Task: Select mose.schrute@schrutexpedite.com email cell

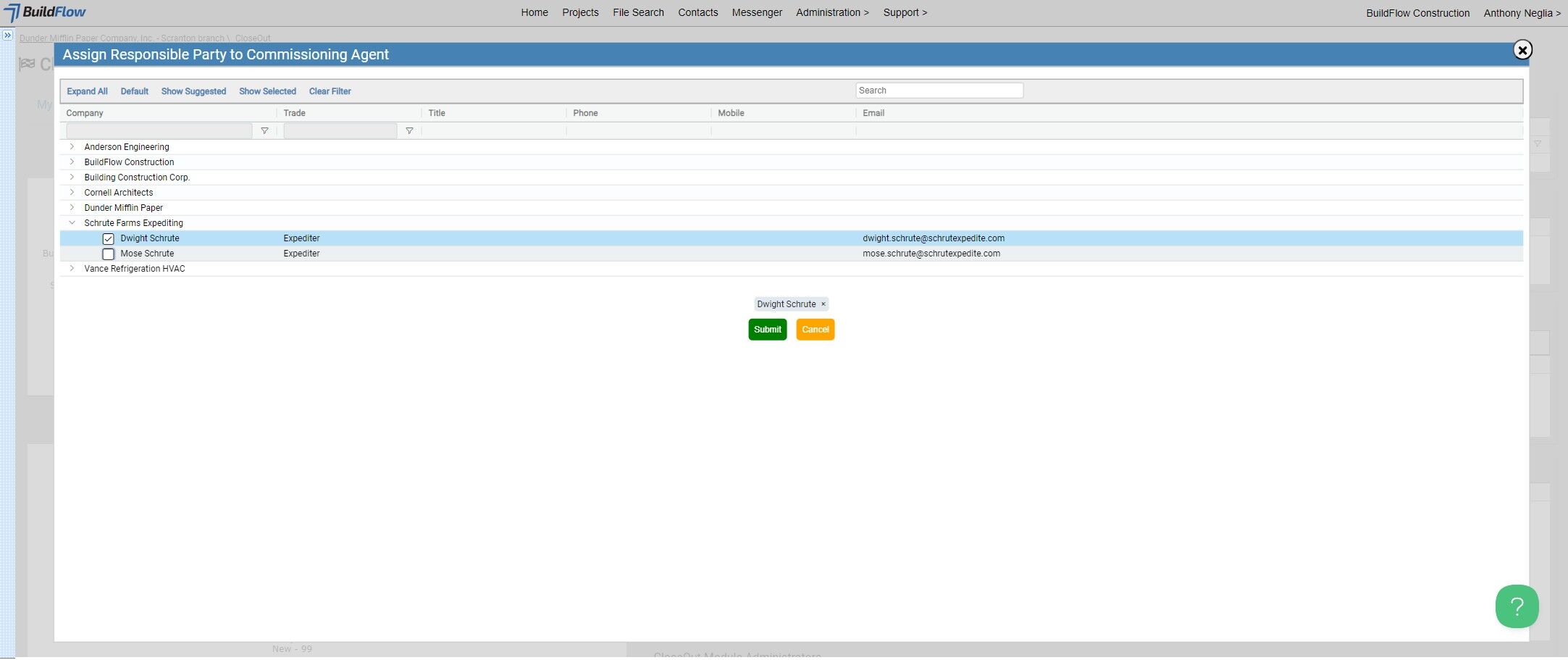Action: click(931, 254)
